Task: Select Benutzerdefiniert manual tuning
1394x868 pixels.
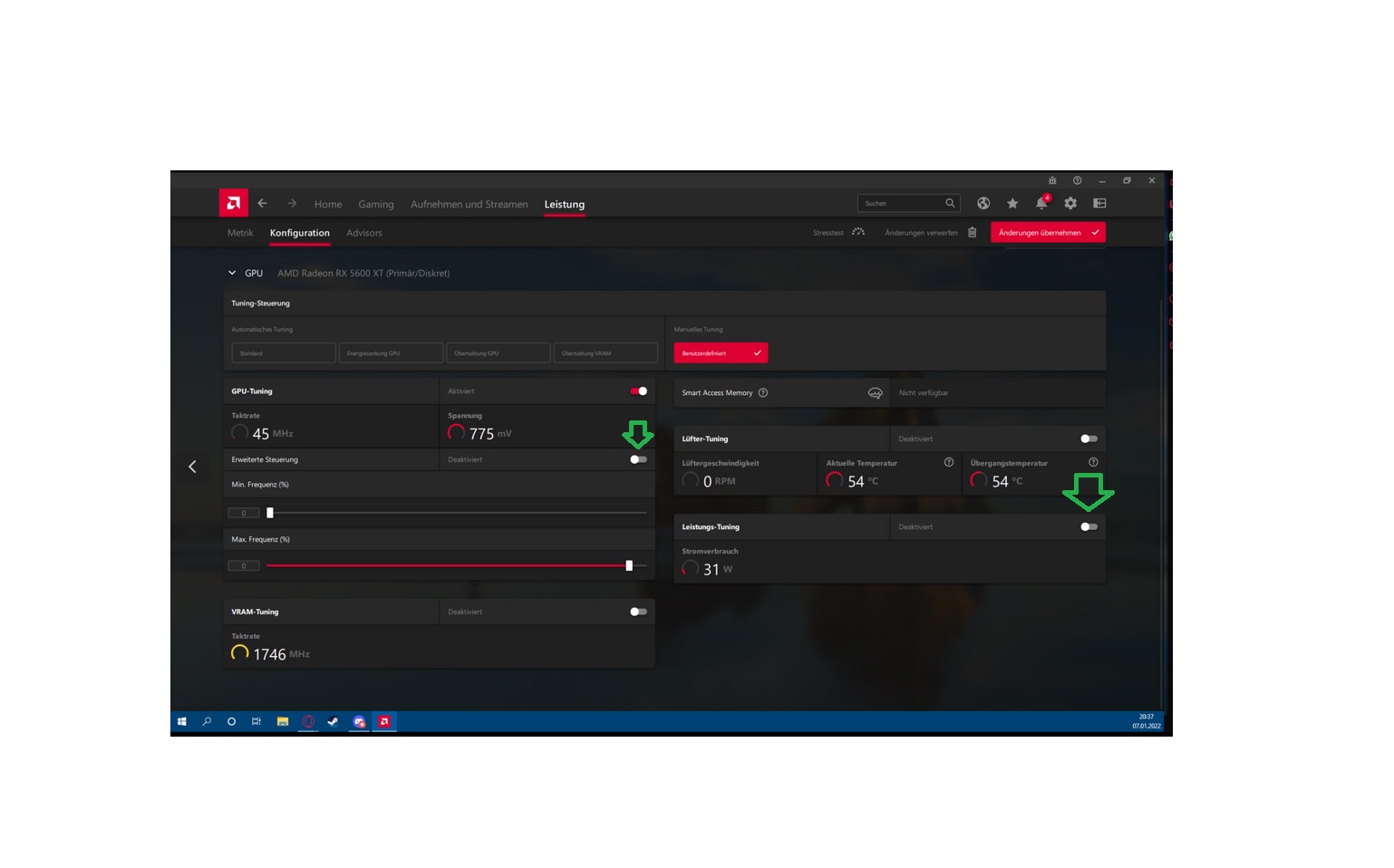Action: (721, 353)
